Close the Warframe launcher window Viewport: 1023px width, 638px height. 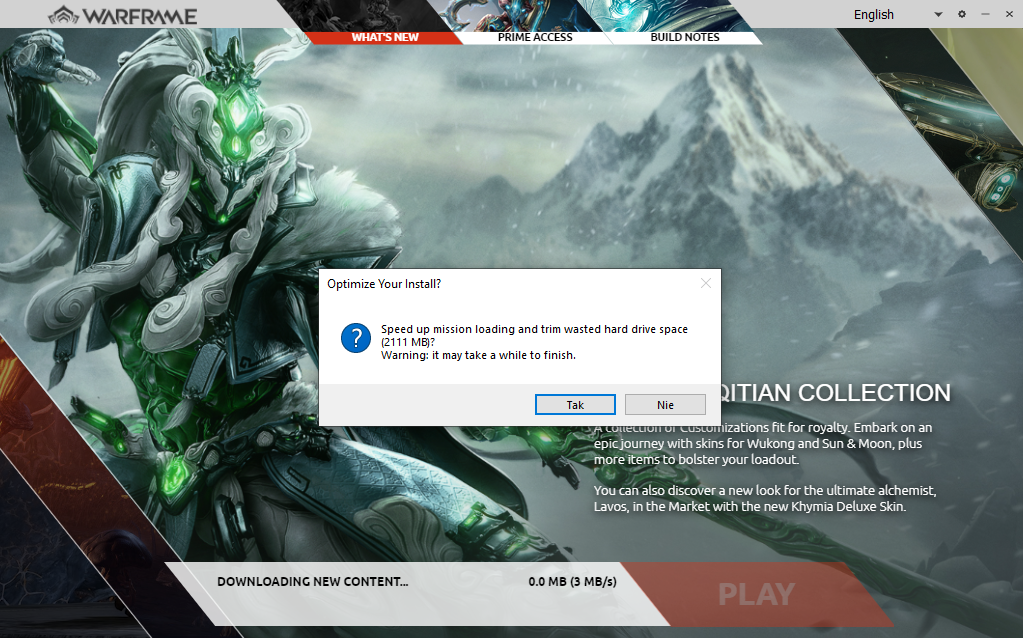point(1009,14)
